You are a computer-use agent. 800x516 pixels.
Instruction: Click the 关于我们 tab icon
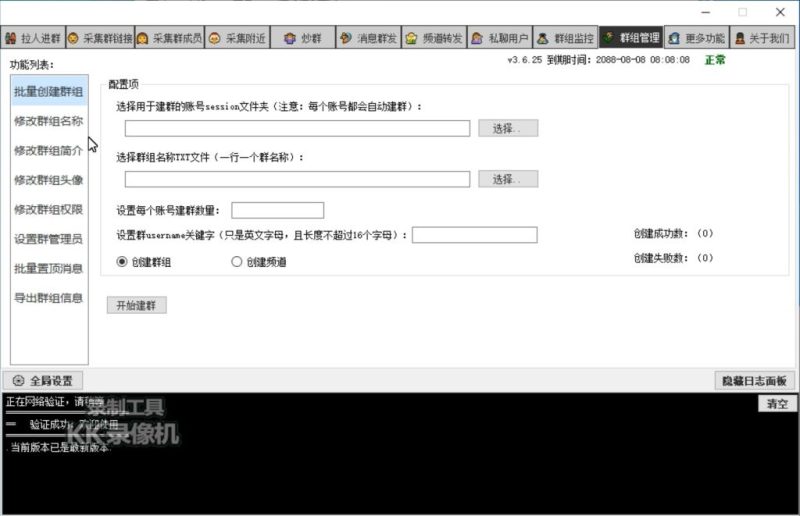(x=740, y=38)
